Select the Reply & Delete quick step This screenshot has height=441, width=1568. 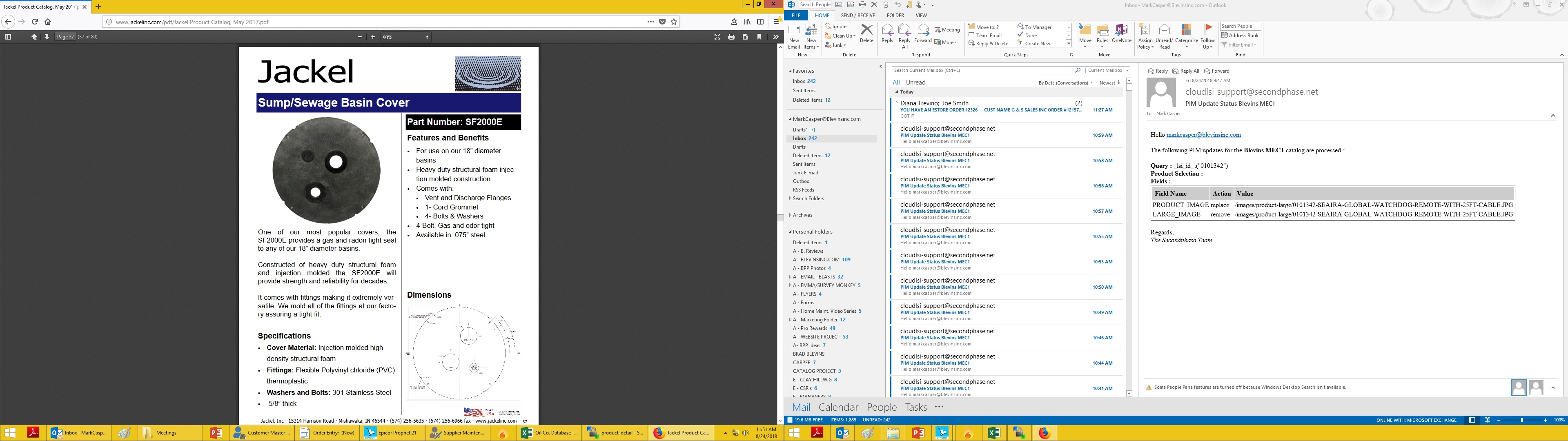click(988, 44)
